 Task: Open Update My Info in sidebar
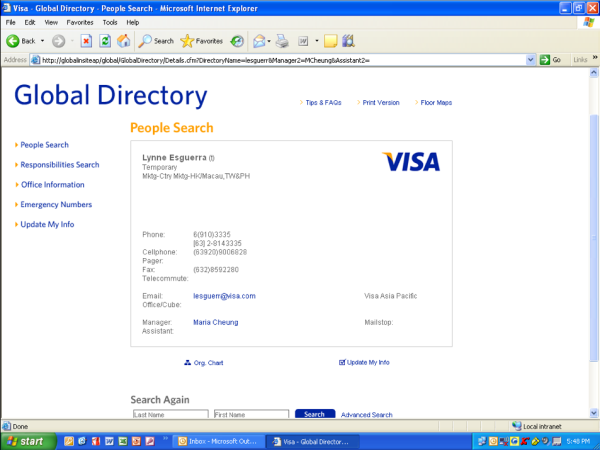(47, 225)
